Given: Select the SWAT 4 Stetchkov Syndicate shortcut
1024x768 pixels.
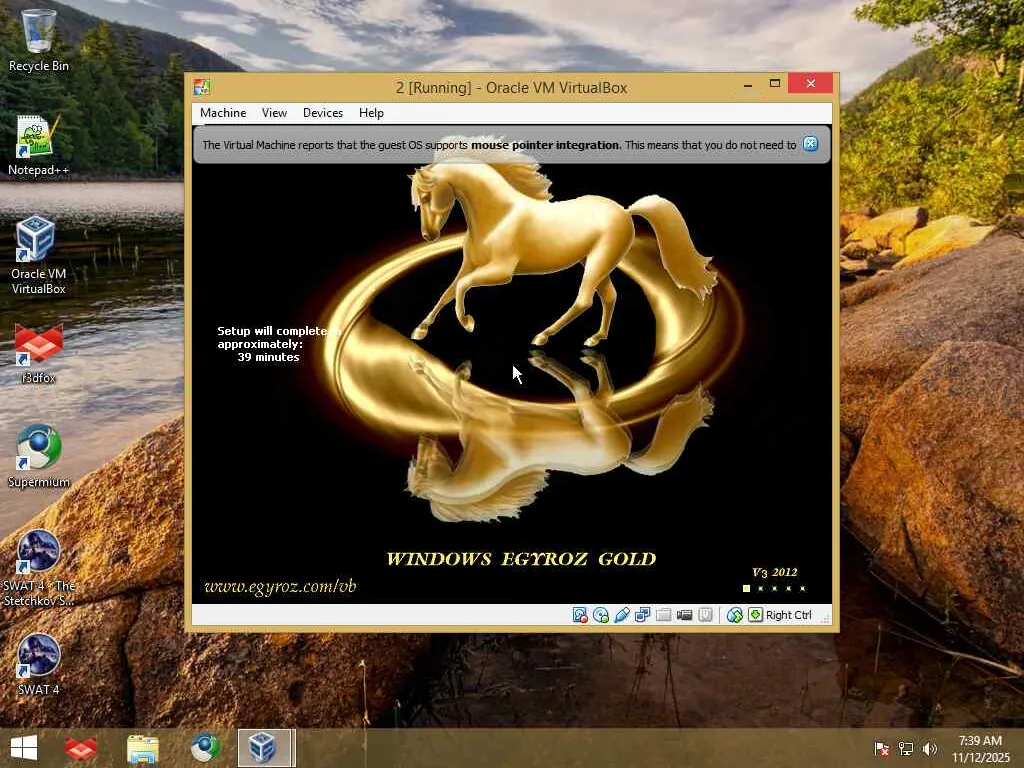Looking at the screenshot, I should pos(39,568).
